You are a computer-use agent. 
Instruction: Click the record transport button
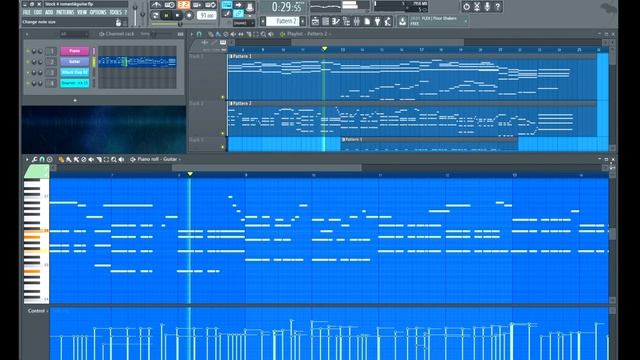click(189, 16)
